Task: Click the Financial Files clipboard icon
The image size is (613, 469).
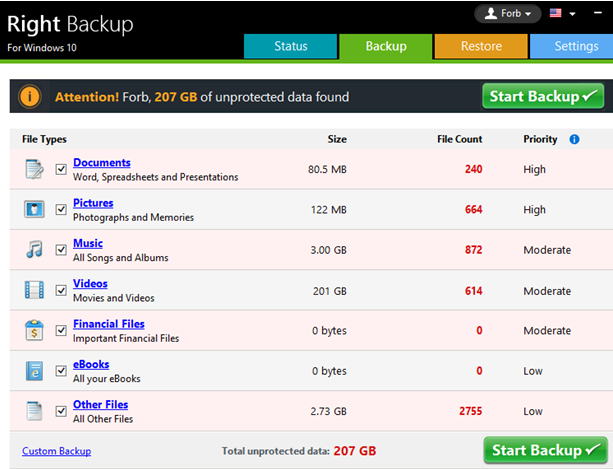Action: 34,330
